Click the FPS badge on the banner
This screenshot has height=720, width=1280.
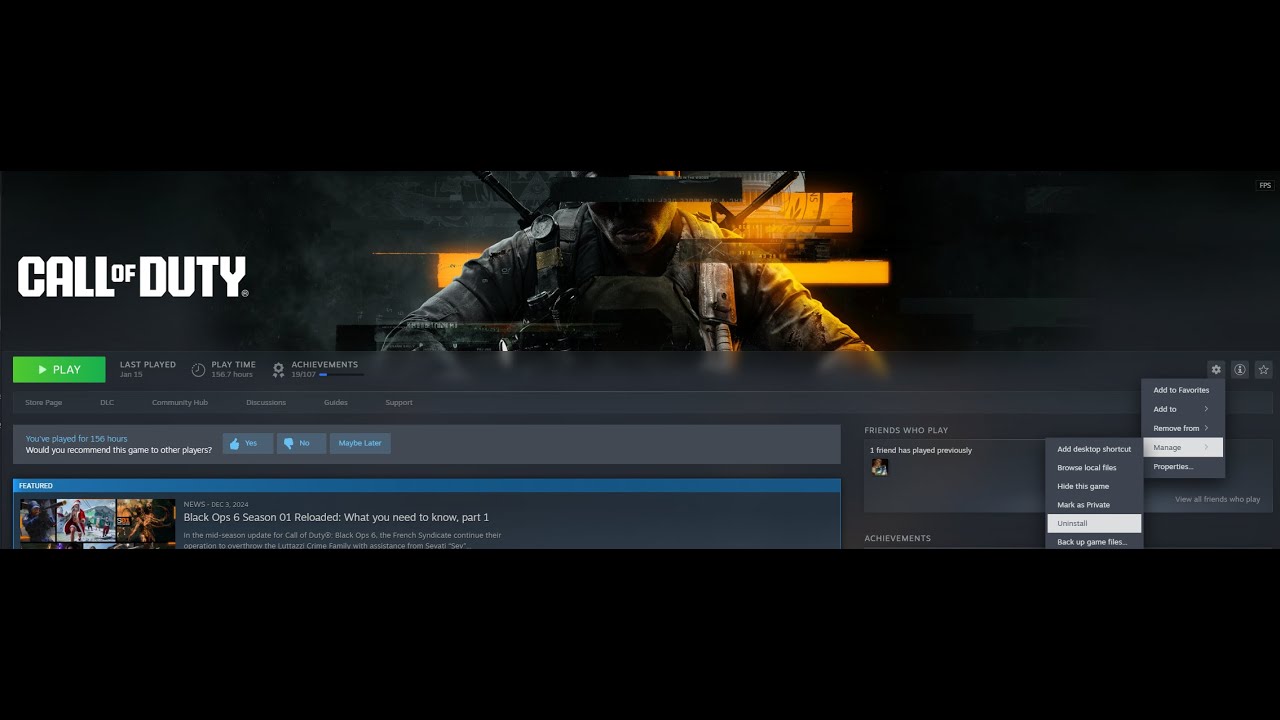click(1265, 185)
